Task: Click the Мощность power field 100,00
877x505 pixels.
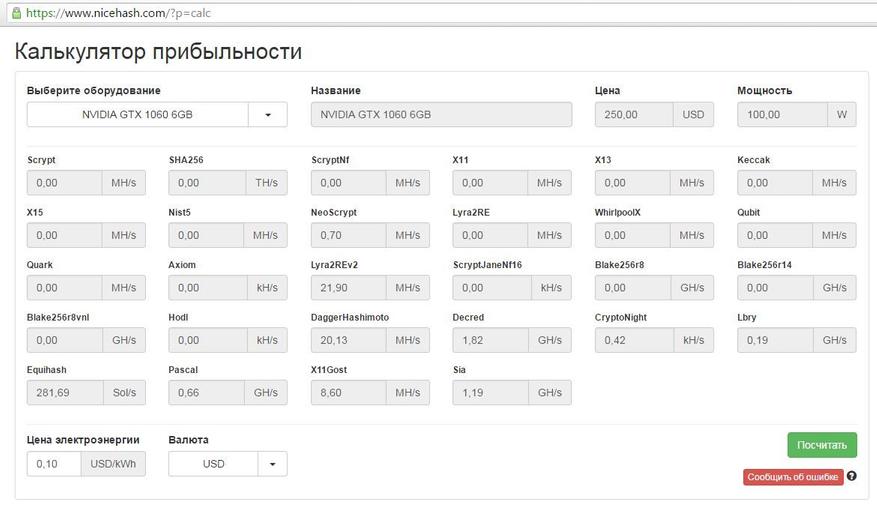Action: click(x=782, y=115)
